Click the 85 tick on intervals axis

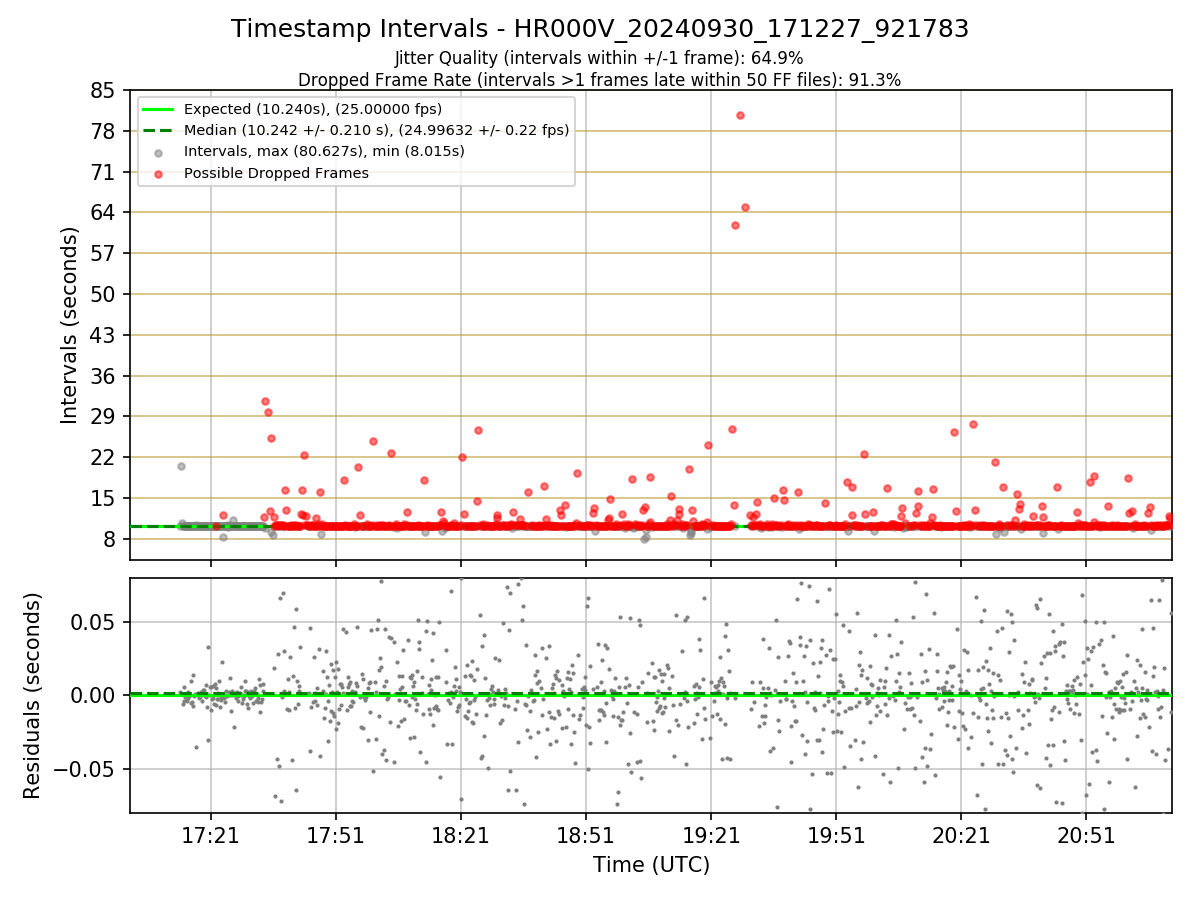[104, 90]
